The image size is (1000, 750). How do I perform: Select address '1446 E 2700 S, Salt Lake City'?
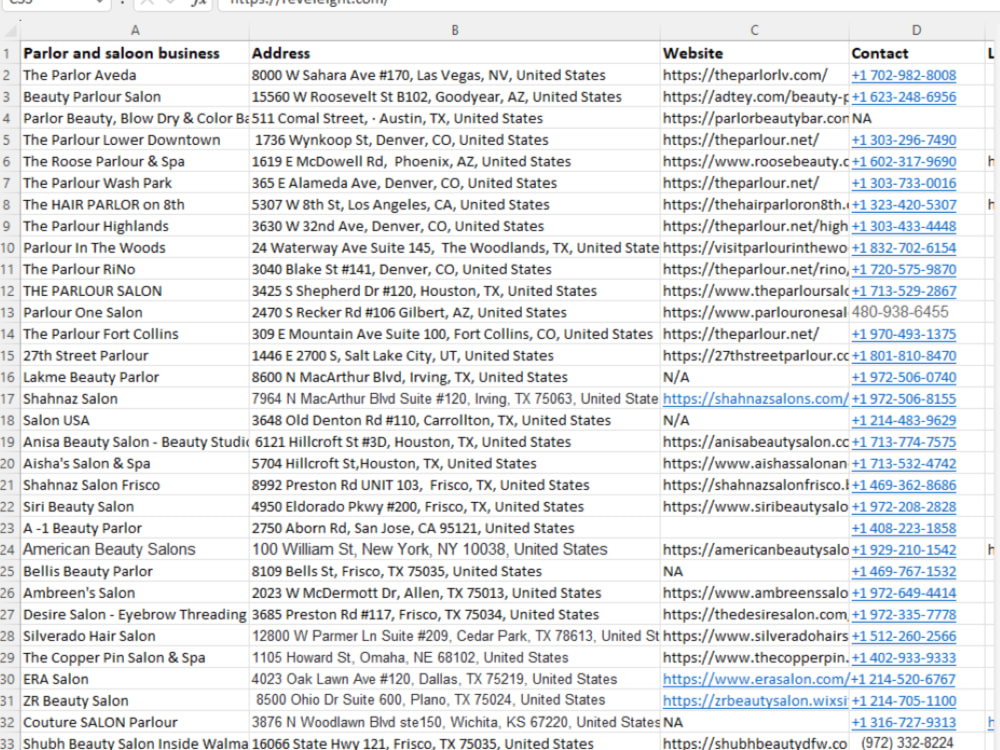click(455, 356)
